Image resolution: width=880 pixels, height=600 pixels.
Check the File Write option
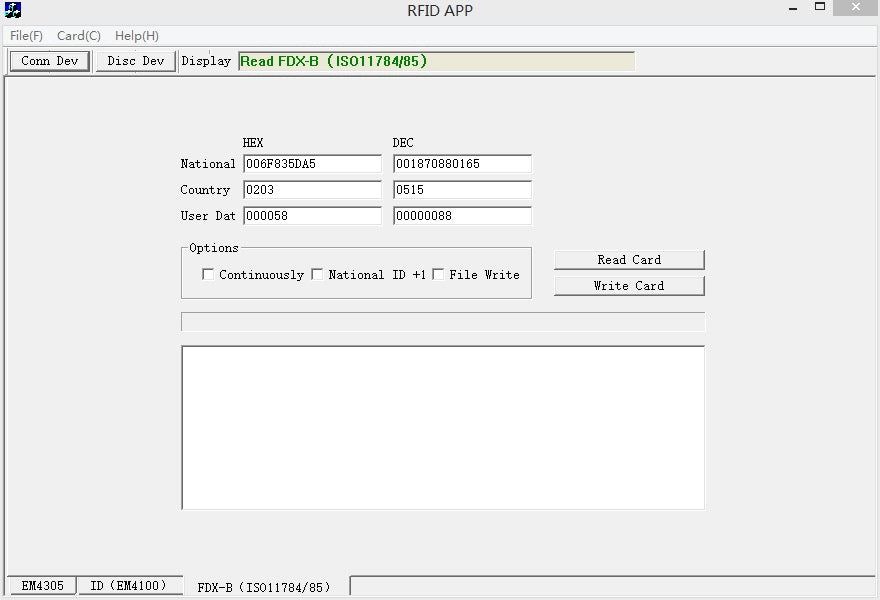pos(438,275)
